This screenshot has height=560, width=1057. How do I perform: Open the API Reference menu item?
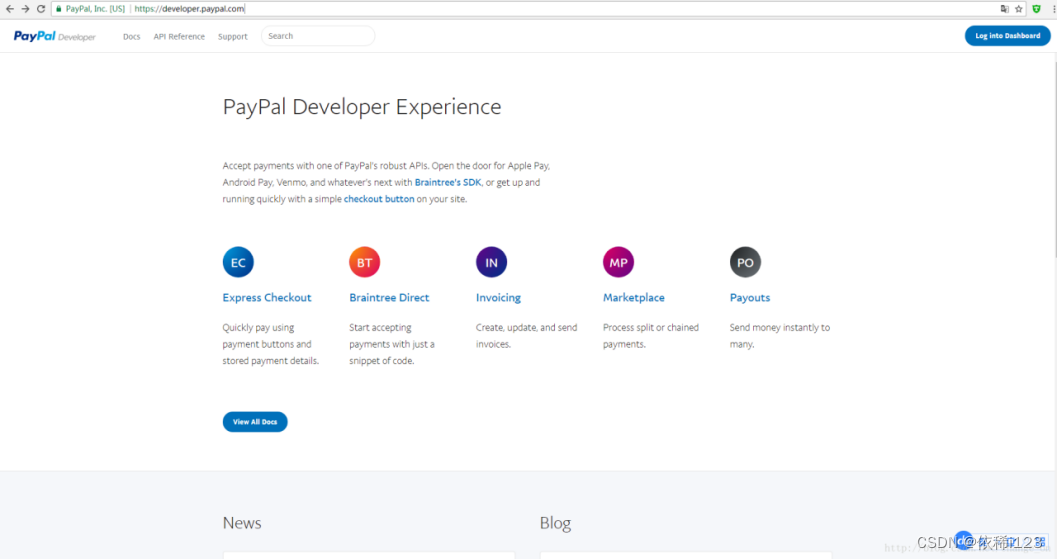tap(179, 36)
